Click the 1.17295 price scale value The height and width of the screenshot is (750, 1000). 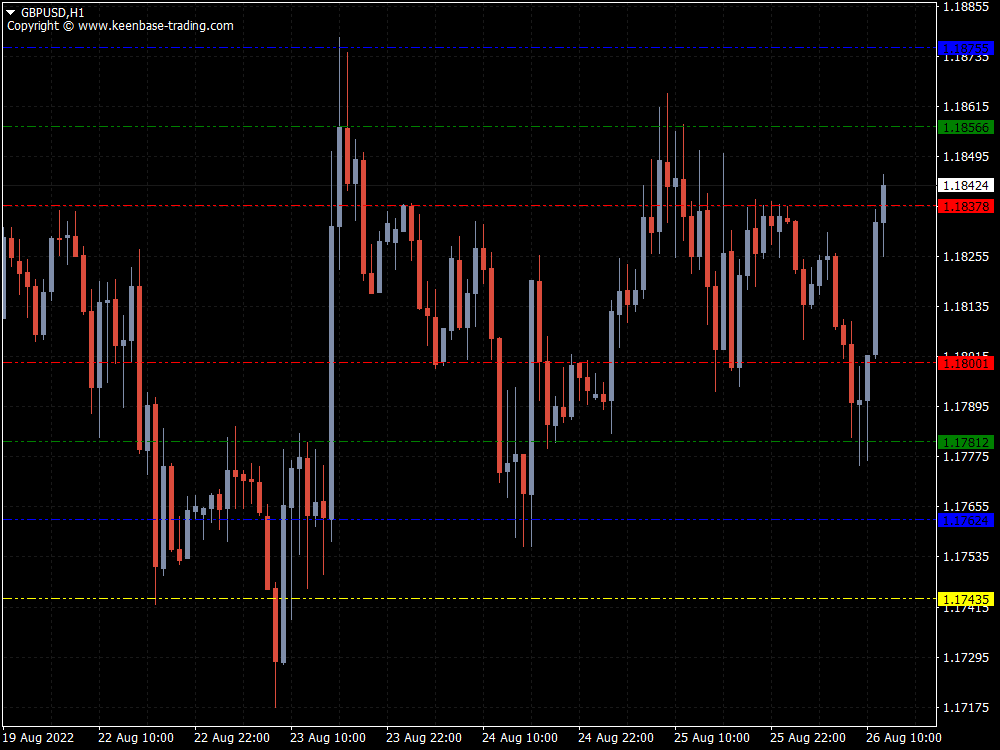coord(966,658)
